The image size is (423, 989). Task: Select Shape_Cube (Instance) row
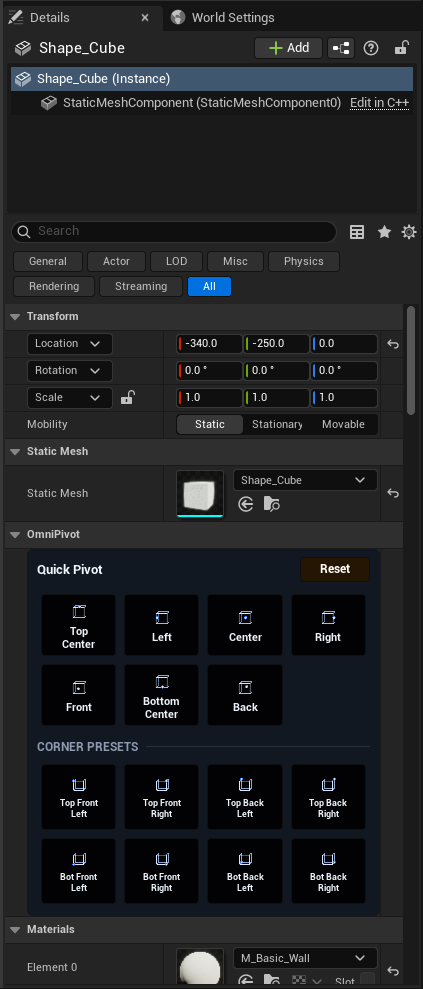[x=212, y=79]
